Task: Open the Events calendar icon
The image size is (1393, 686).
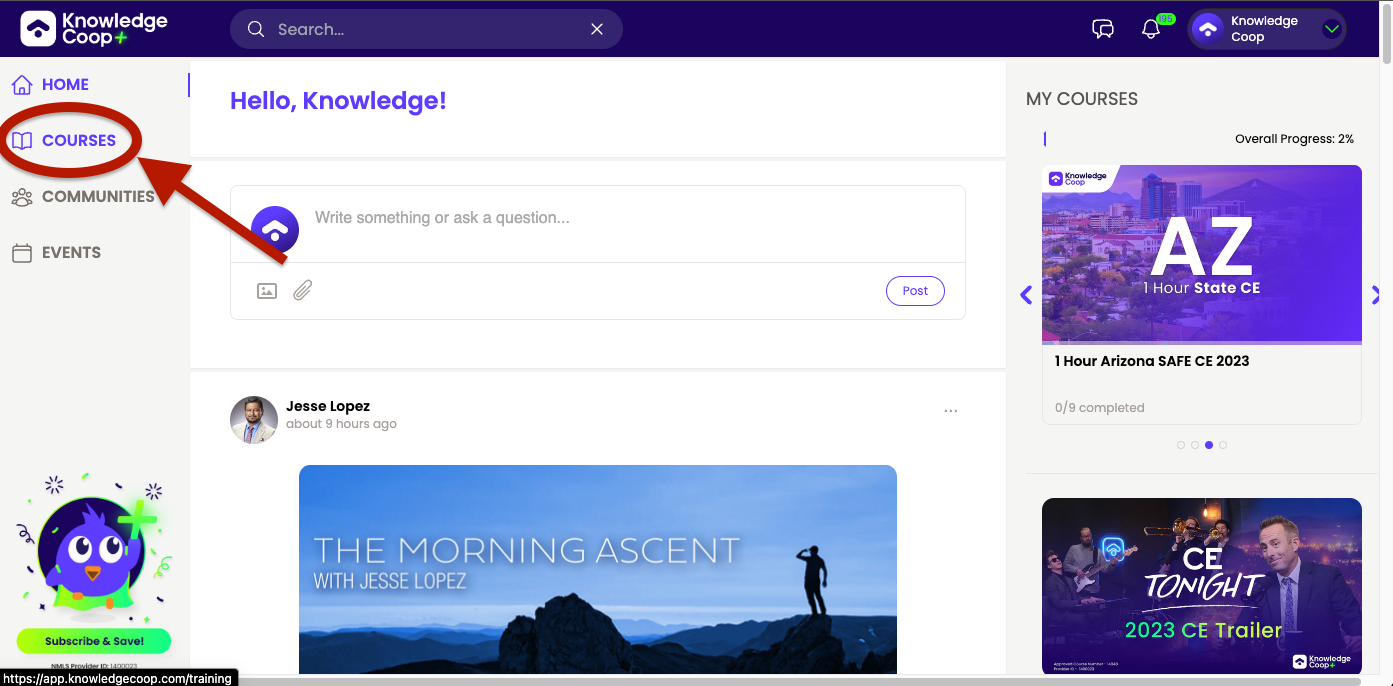Action: pyautogui.click(x=22, y=252)
